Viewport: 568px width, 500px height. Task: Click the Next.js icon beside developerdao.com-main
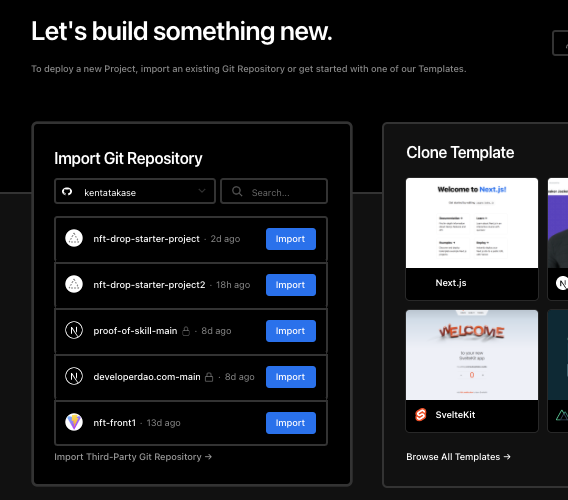(74, 376)
